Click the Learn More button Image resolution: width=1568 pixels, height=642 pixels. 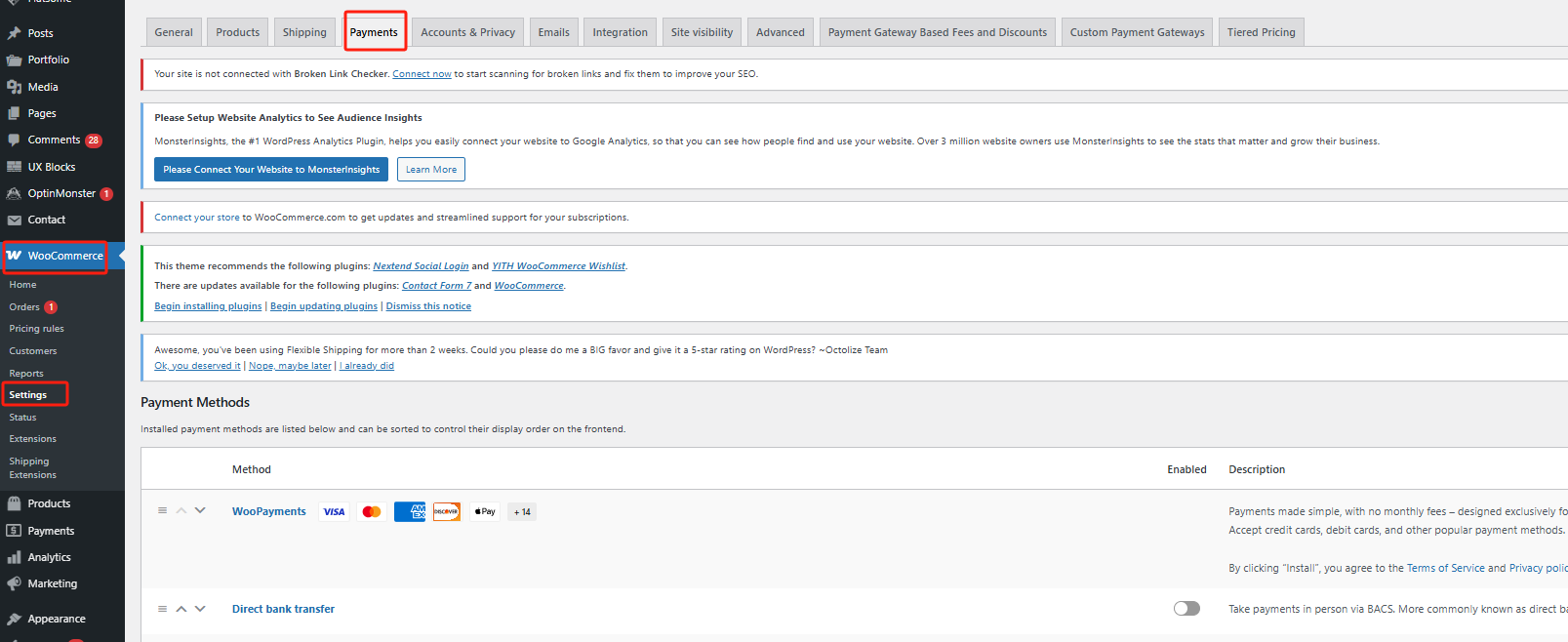pyautogui.click(x=430, y=170)
